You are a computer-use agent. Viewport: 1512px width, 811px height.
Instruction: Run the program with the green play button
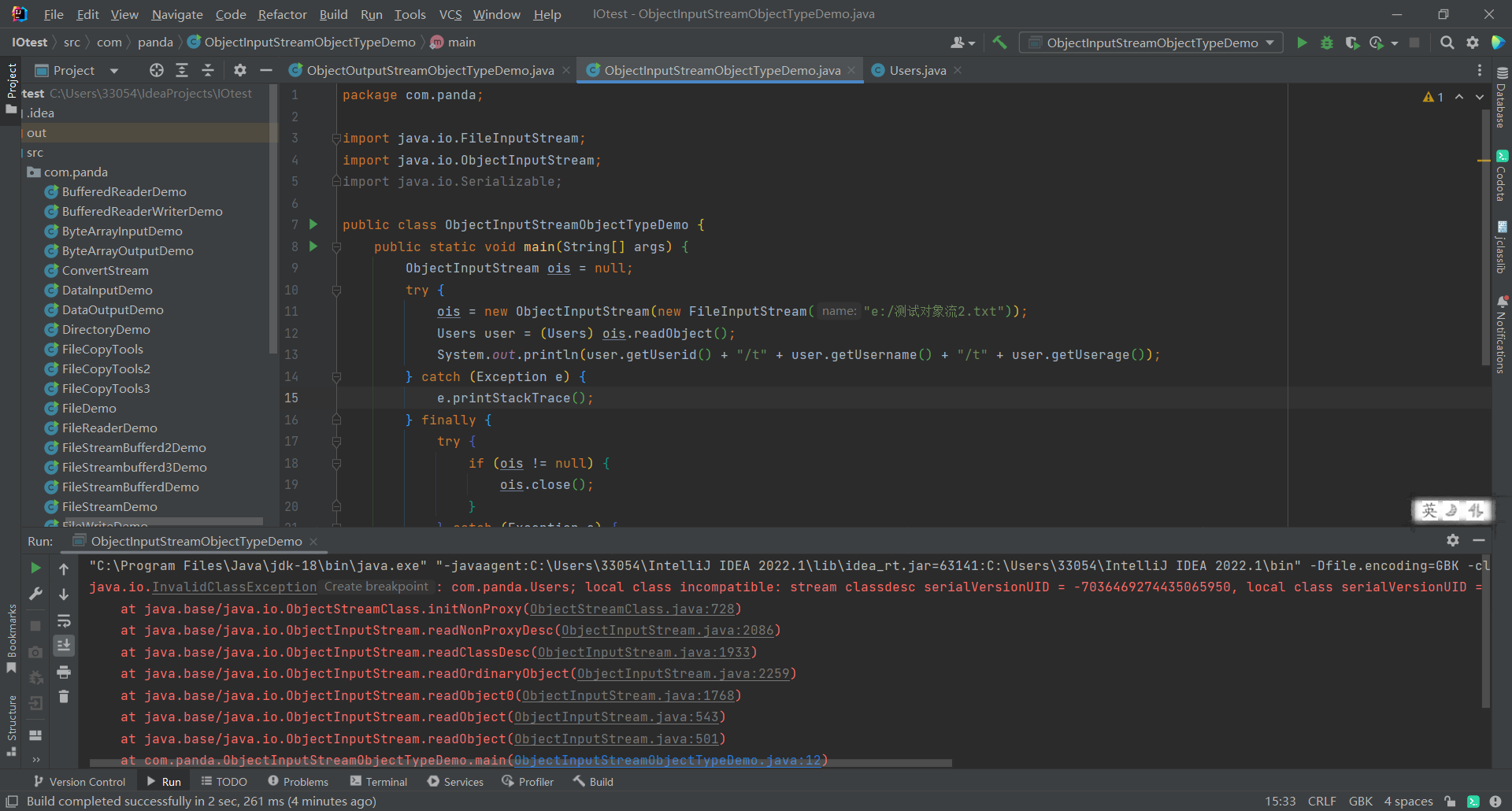coord(1302,43)
